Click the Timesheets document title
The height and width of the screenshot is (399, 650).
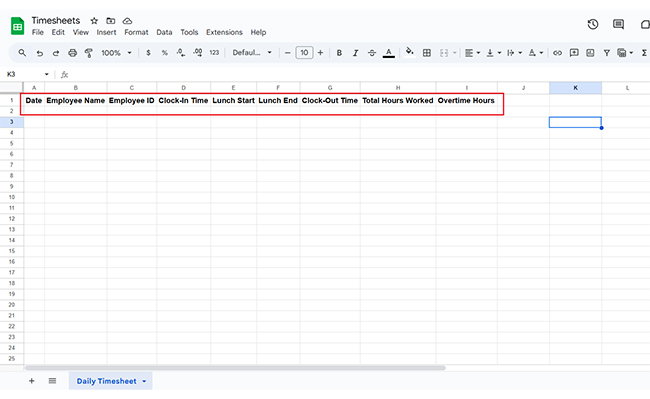[x=56, y=20]
